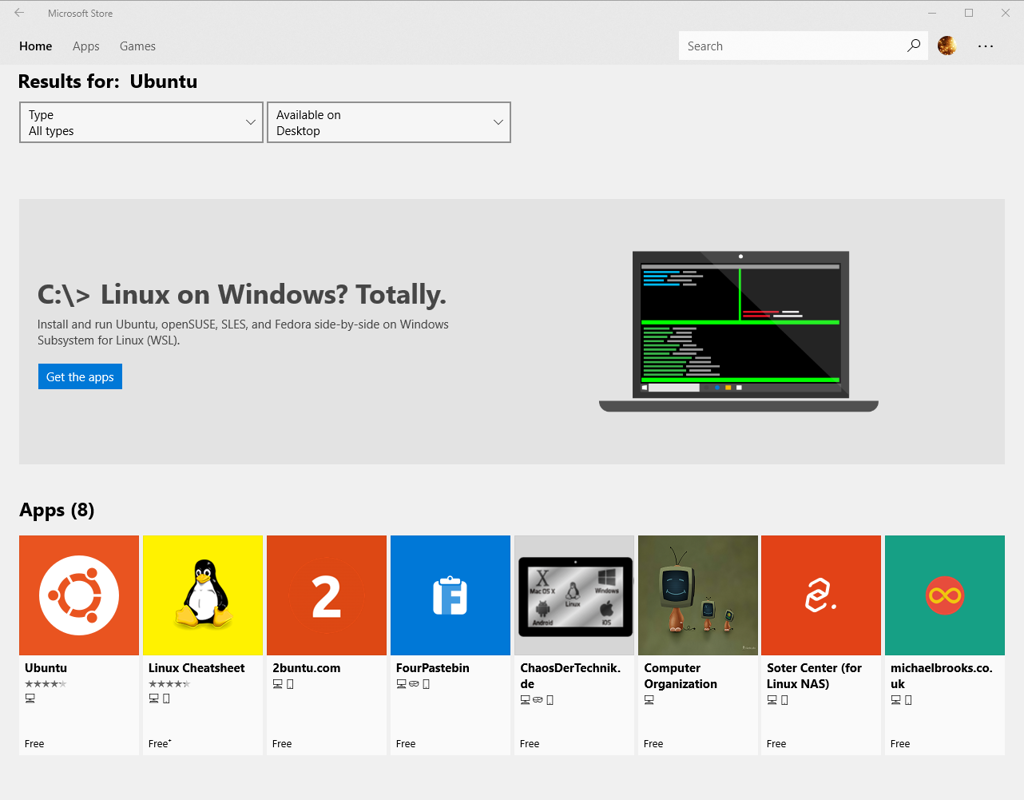Image resolution: width=1024 pixels, height=800 pixels.
Task: Click device icons under Linux Cheatsheet
Action: 159,698
